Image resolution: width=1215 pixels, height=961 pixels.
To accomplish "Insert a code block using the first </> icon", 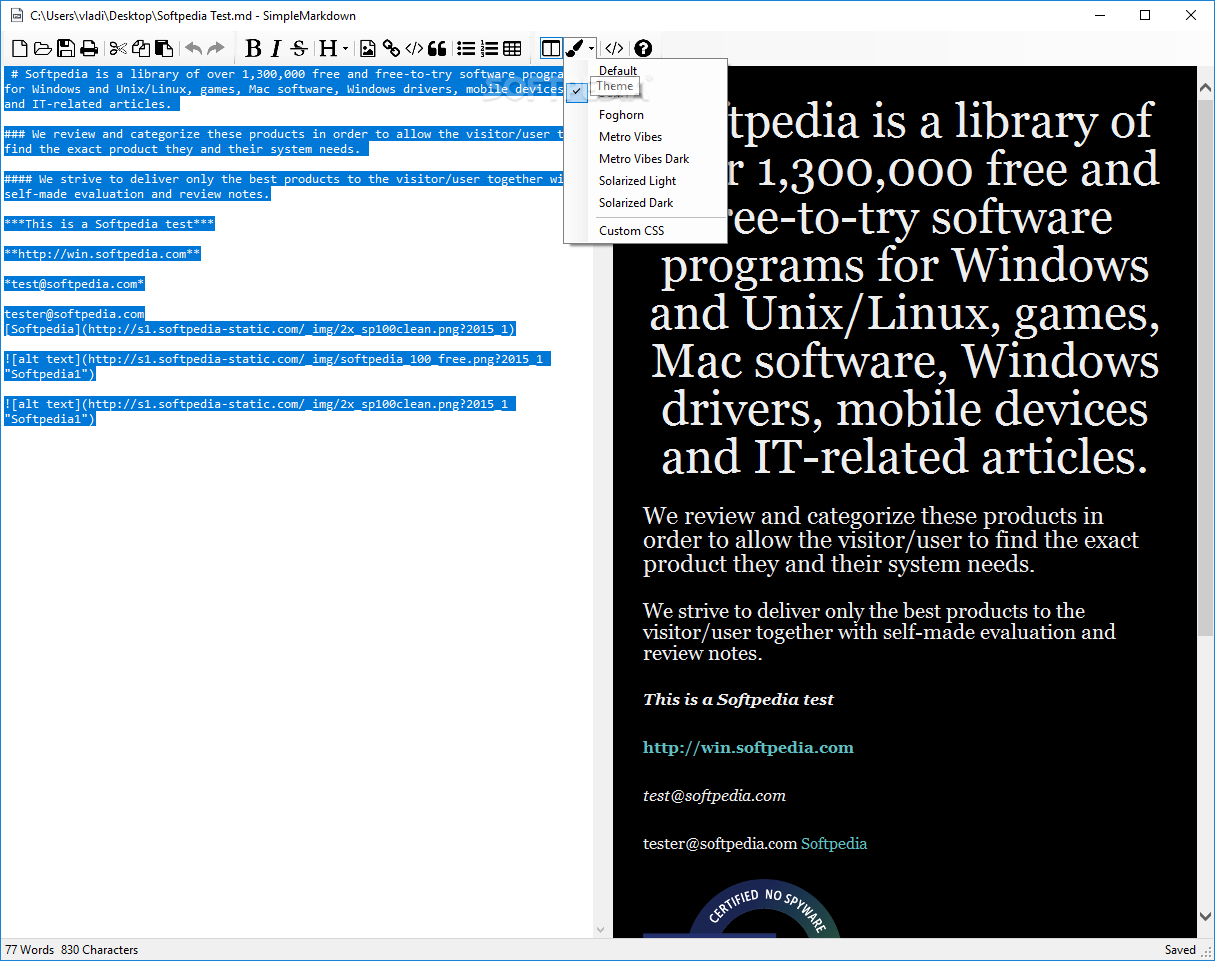I will (414, 48).
